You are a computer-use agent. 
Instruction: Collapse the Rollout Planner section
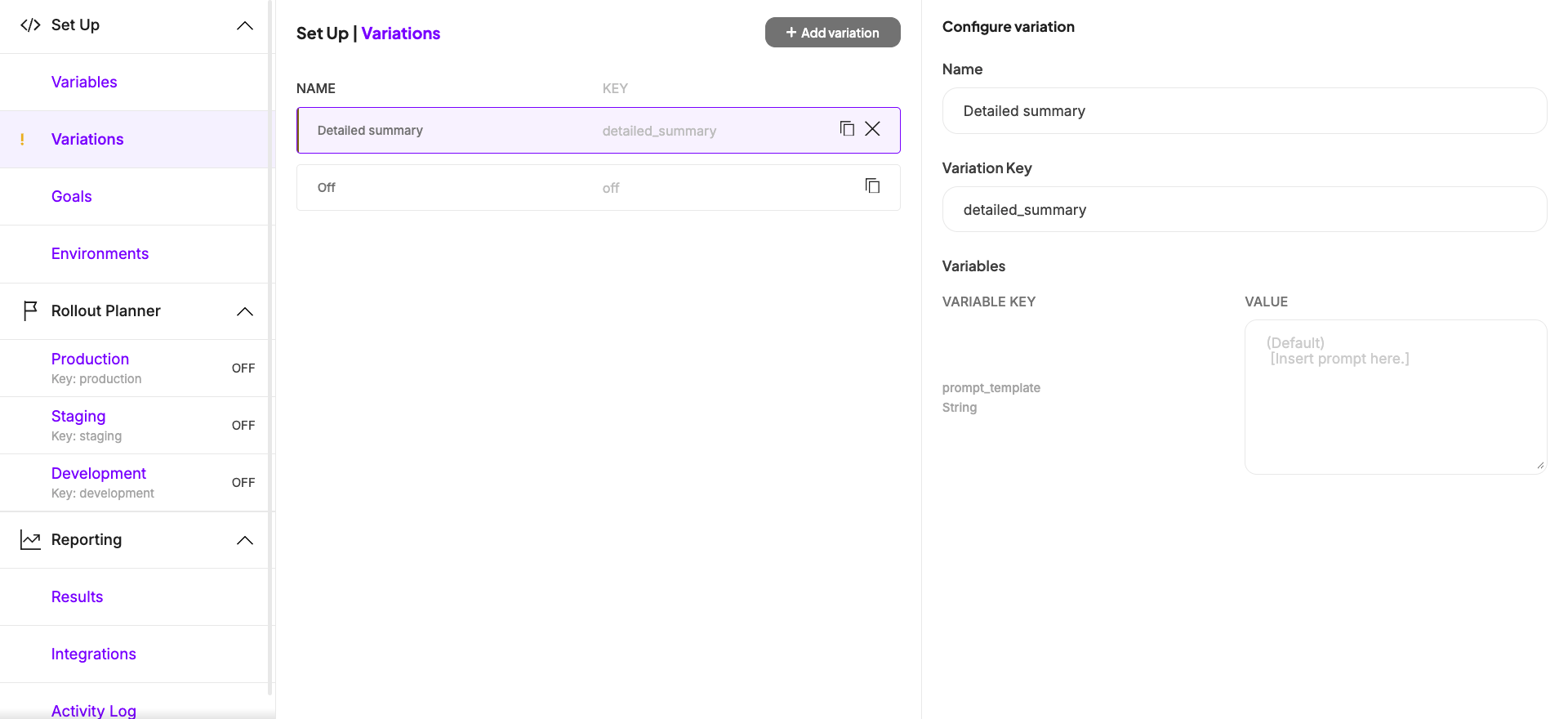(x=244, y=311)
